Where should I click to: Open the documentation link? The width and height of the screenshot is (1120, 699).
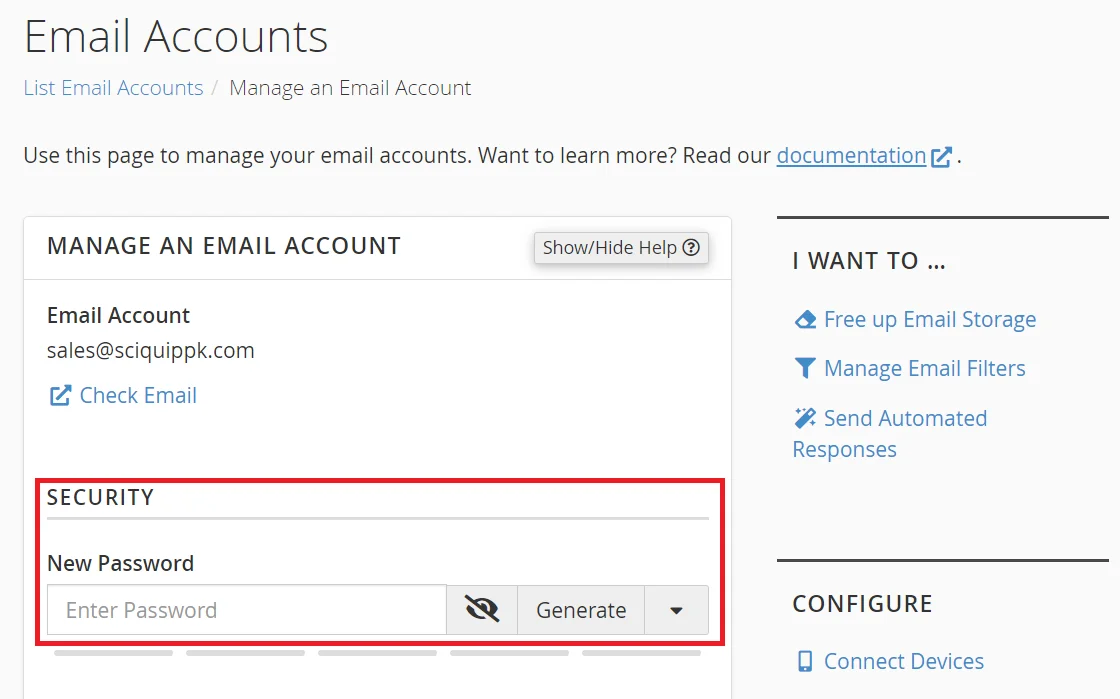(851, 156)
